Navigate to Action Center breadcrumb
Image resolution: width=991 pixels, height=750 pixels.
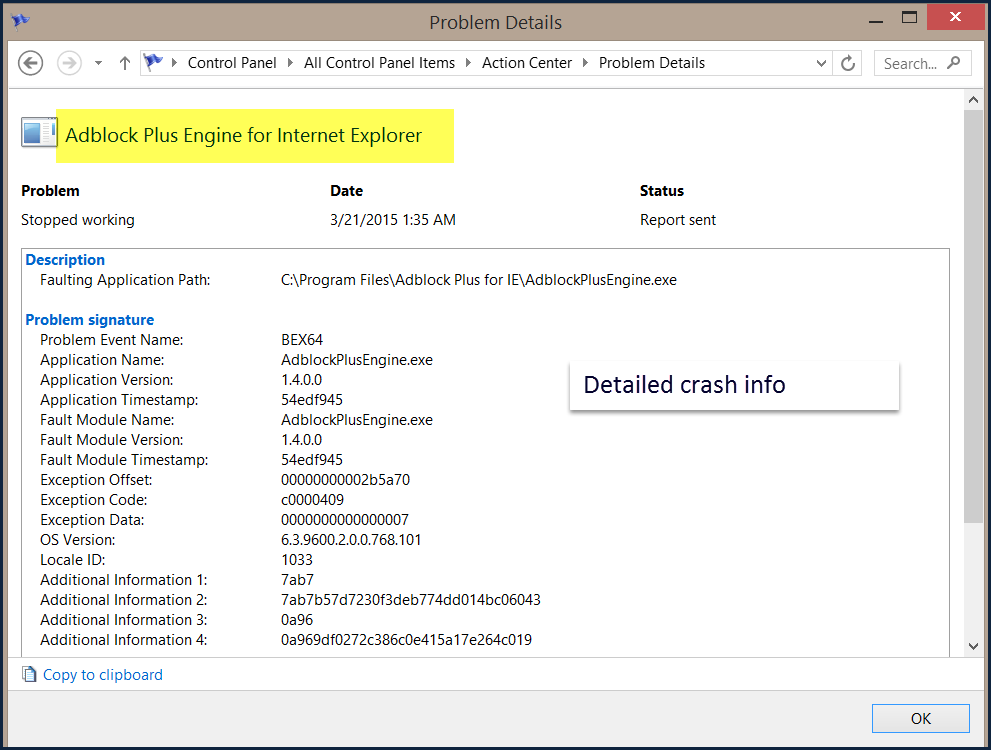point(526,63)
